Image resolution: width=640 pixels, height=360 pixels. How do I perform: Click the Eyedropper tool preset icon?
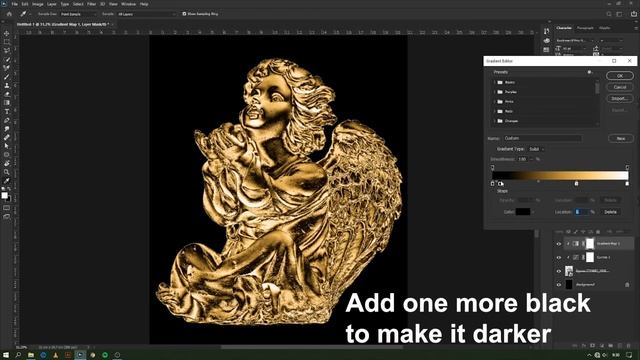coord(23,14)
